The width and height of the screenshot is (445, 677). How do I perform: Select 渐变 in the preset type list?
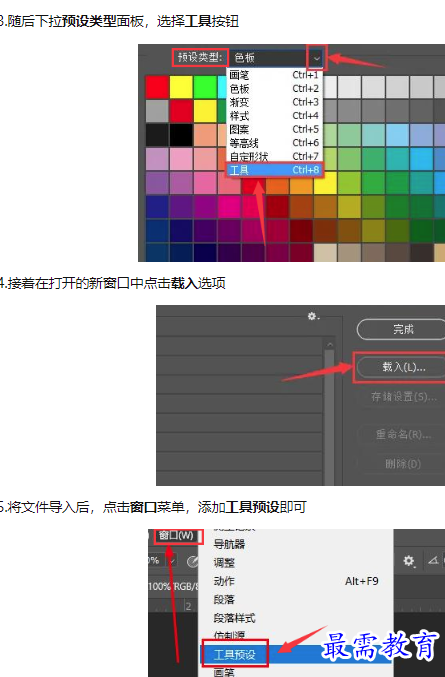click(x=274, y=102)
